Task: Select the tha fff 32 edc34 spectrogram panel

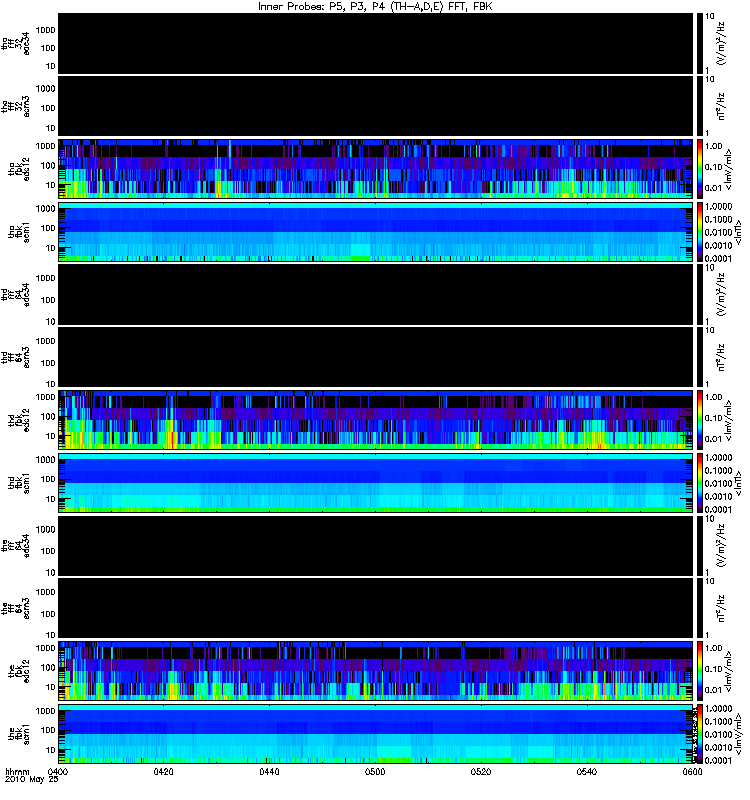Action: tap(378, 44)
